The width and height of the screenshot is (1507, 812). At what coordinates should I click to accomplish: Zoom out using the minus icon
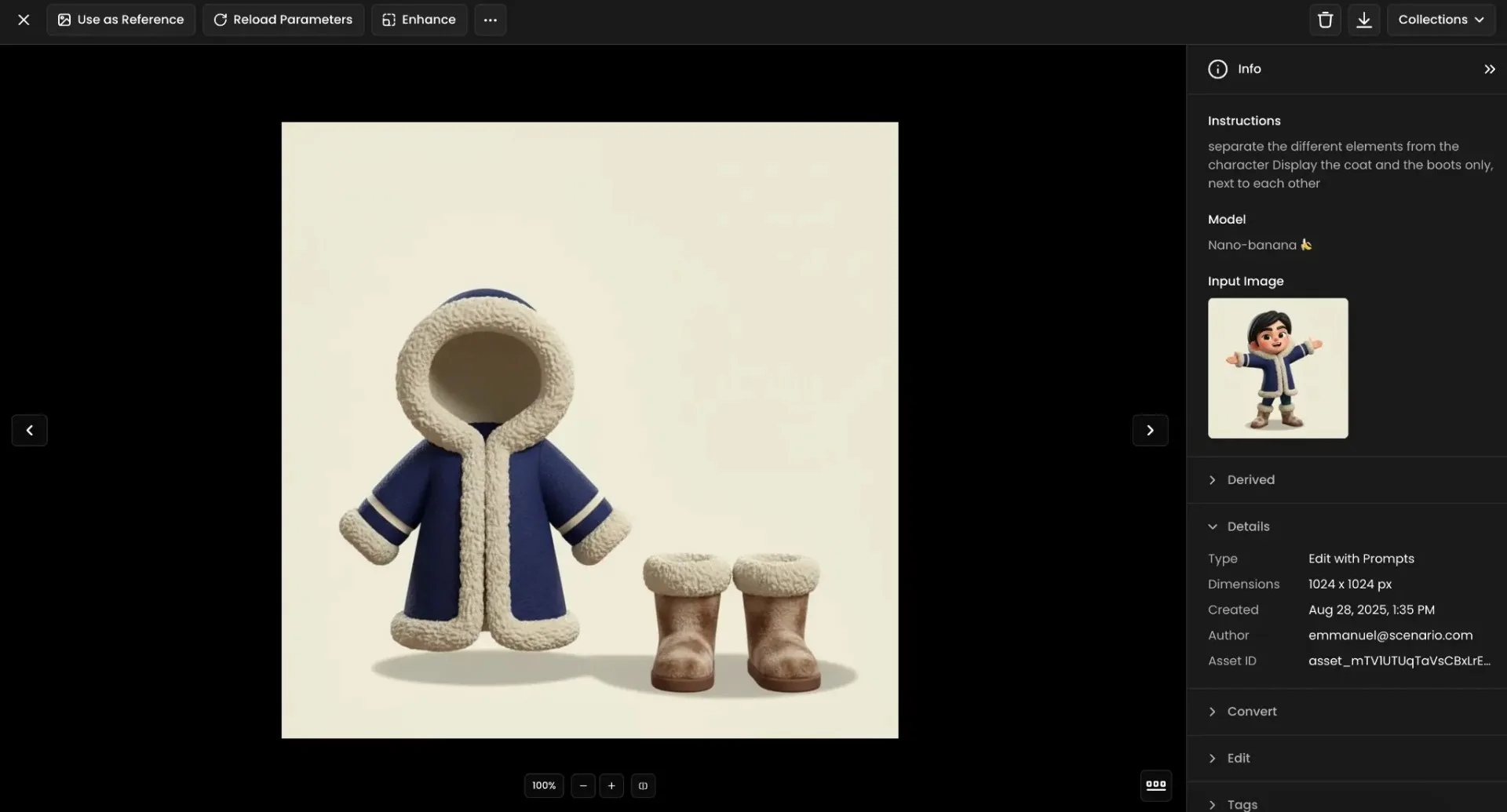tap(582, 785)
